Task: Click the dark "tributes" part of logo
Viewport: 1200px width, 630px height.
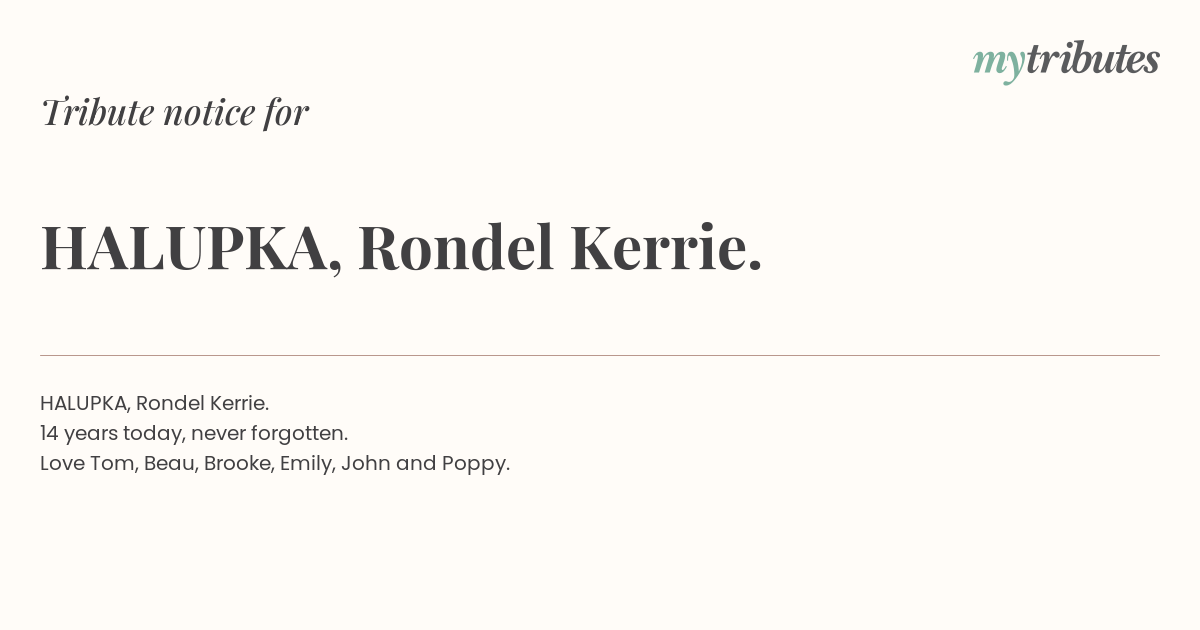Action: coord(1093,61)
